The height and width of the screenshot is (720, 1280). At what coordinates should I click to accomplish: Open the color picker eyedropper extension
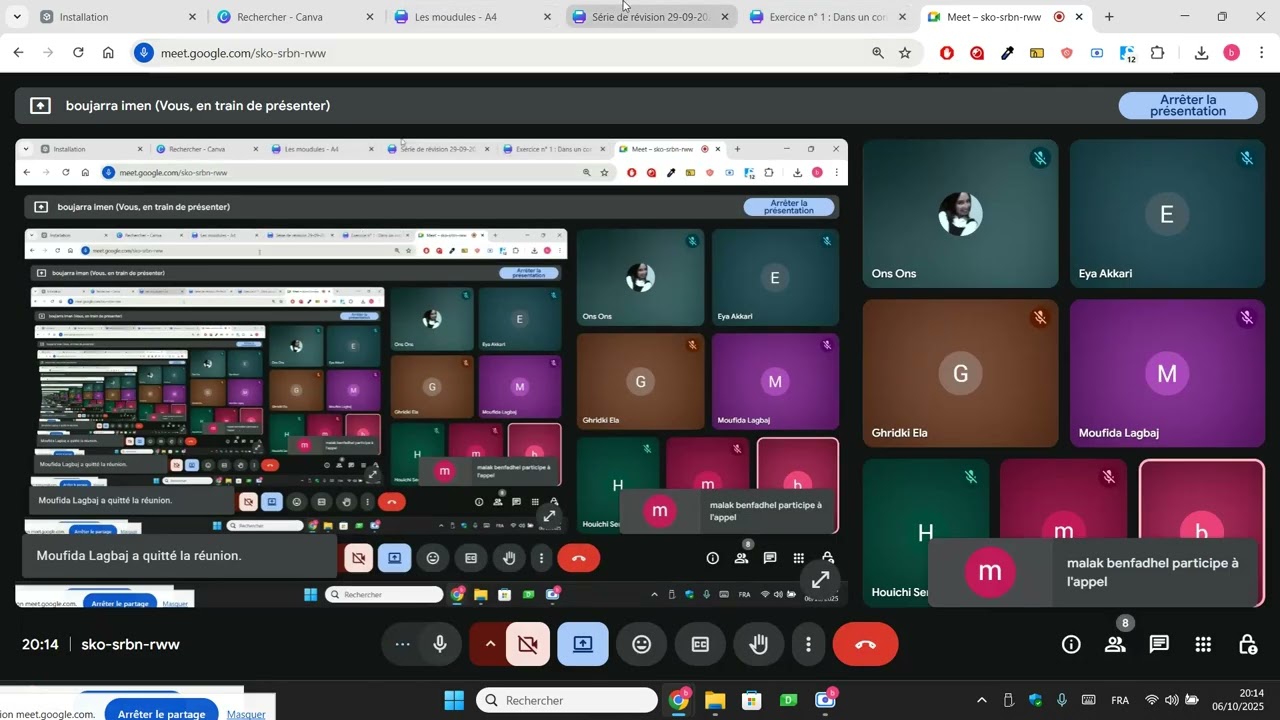pyautogui.click(x=1008, y=53)
